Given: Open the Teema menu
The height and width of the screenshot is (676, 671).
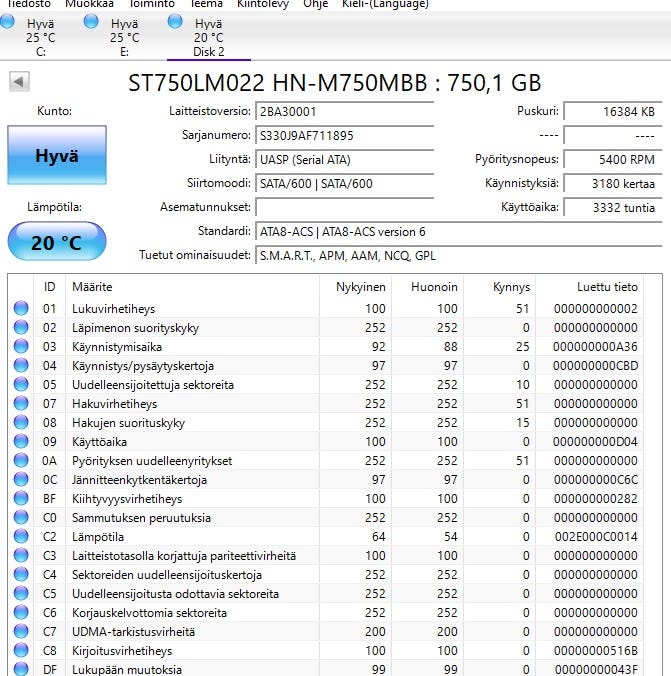Looking at the screenshot, I should (x=207, y=4).
